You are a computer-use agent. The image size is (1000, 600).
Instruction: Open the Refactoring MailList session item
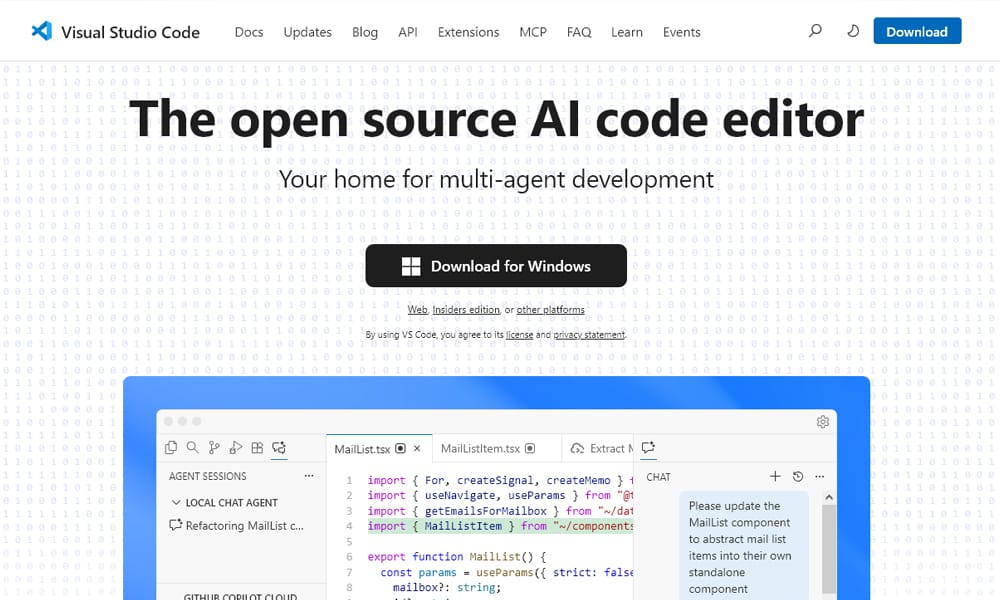point(237,526)
